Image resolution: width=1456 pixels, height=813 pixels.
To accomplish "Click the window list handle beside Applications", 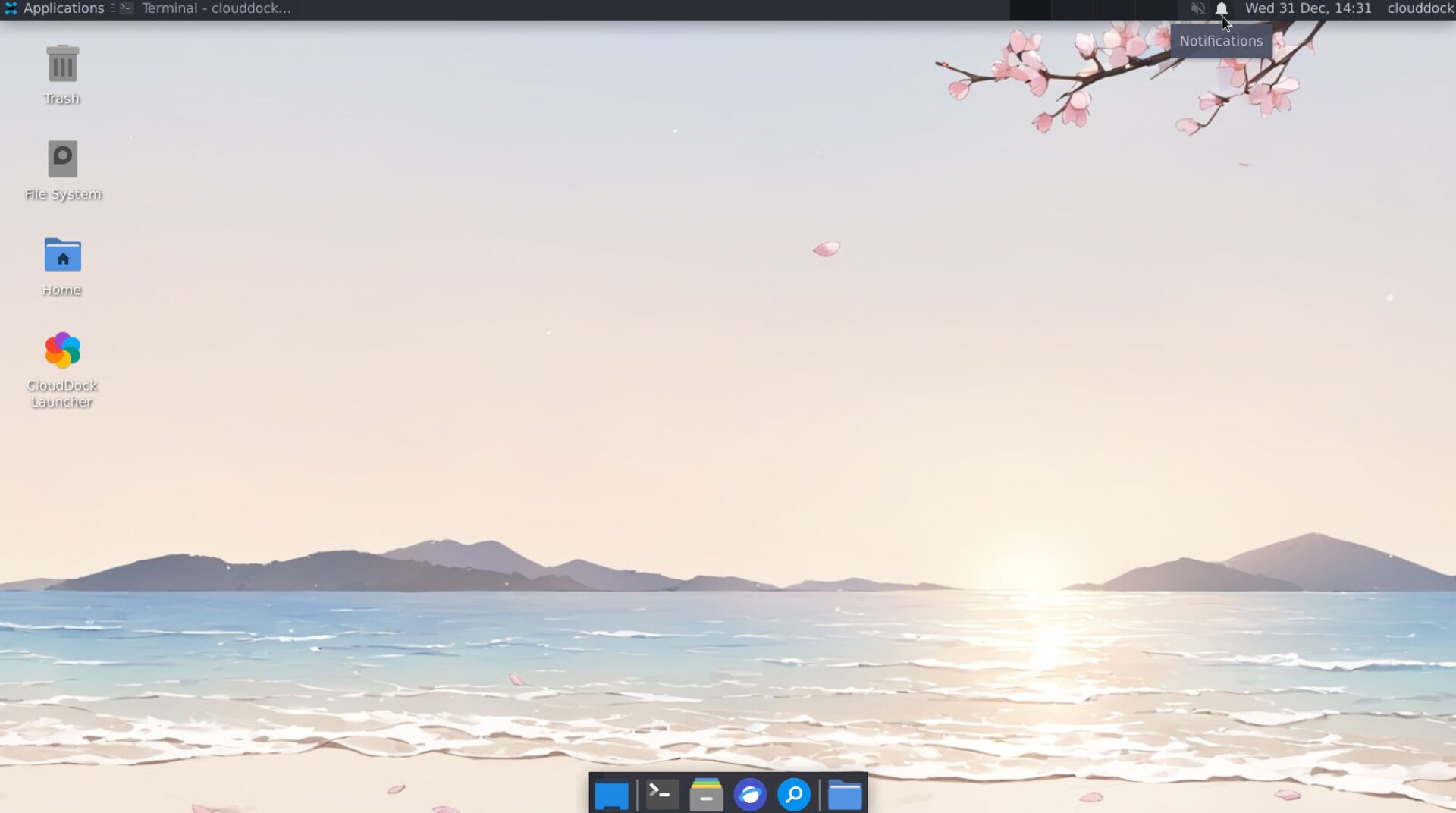I will [113, 9].
